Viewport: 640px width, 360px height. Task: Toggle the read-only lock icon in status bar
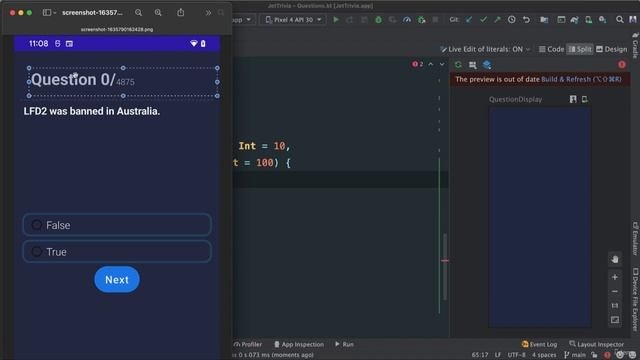tap(594, 355)
